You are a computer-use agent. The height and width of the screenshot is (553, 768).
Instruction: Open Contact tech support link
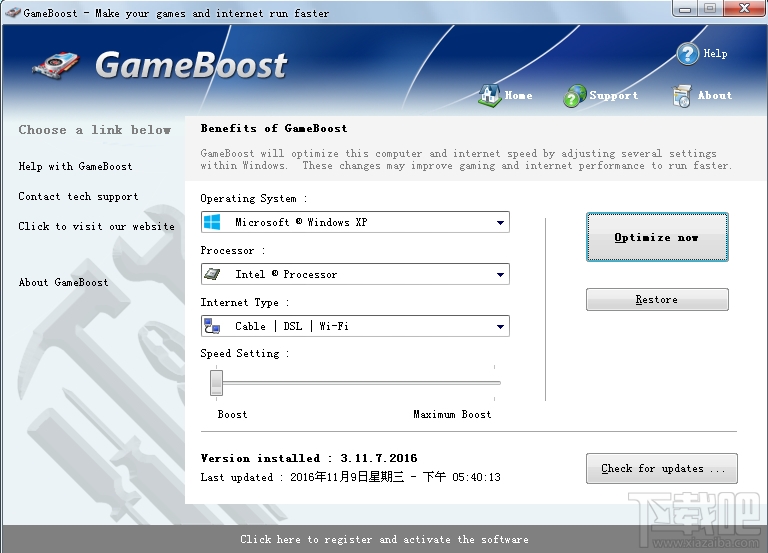[x=78, y=196]
